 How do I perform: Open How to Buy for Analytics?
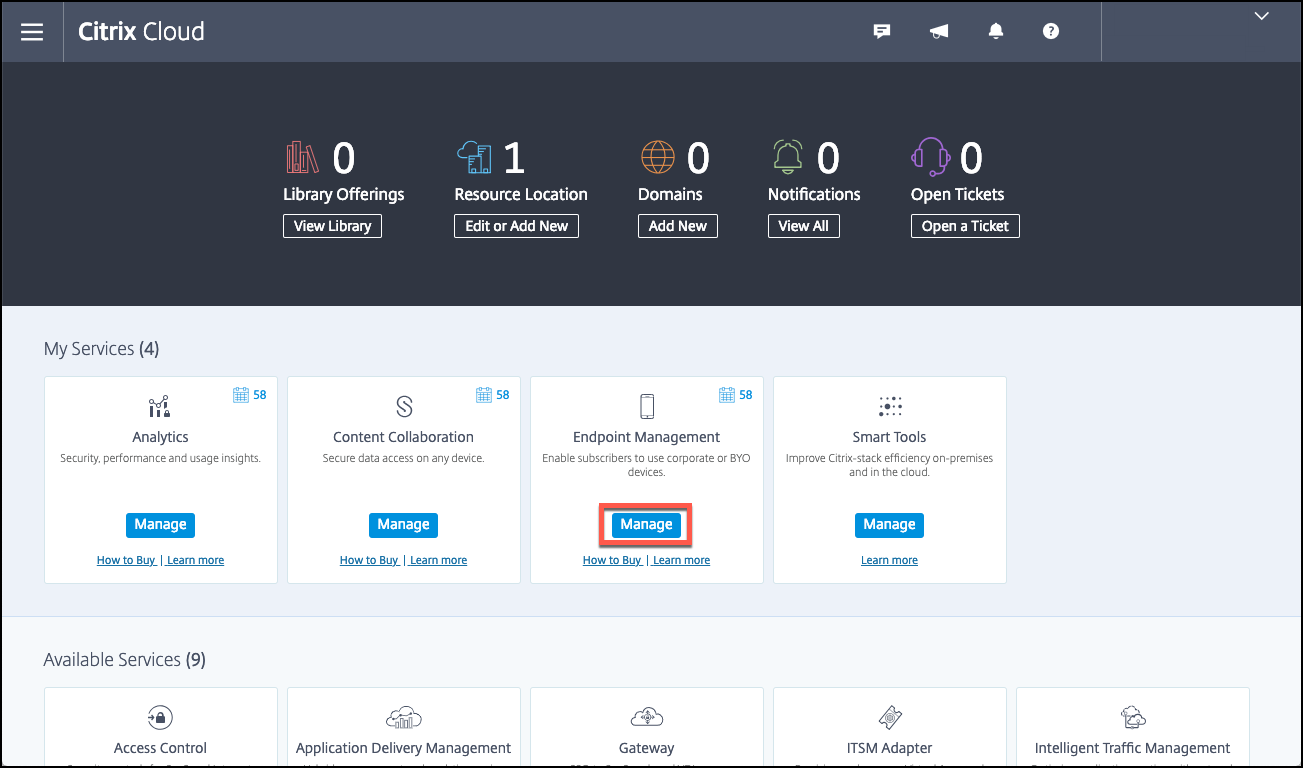(126, 560)
